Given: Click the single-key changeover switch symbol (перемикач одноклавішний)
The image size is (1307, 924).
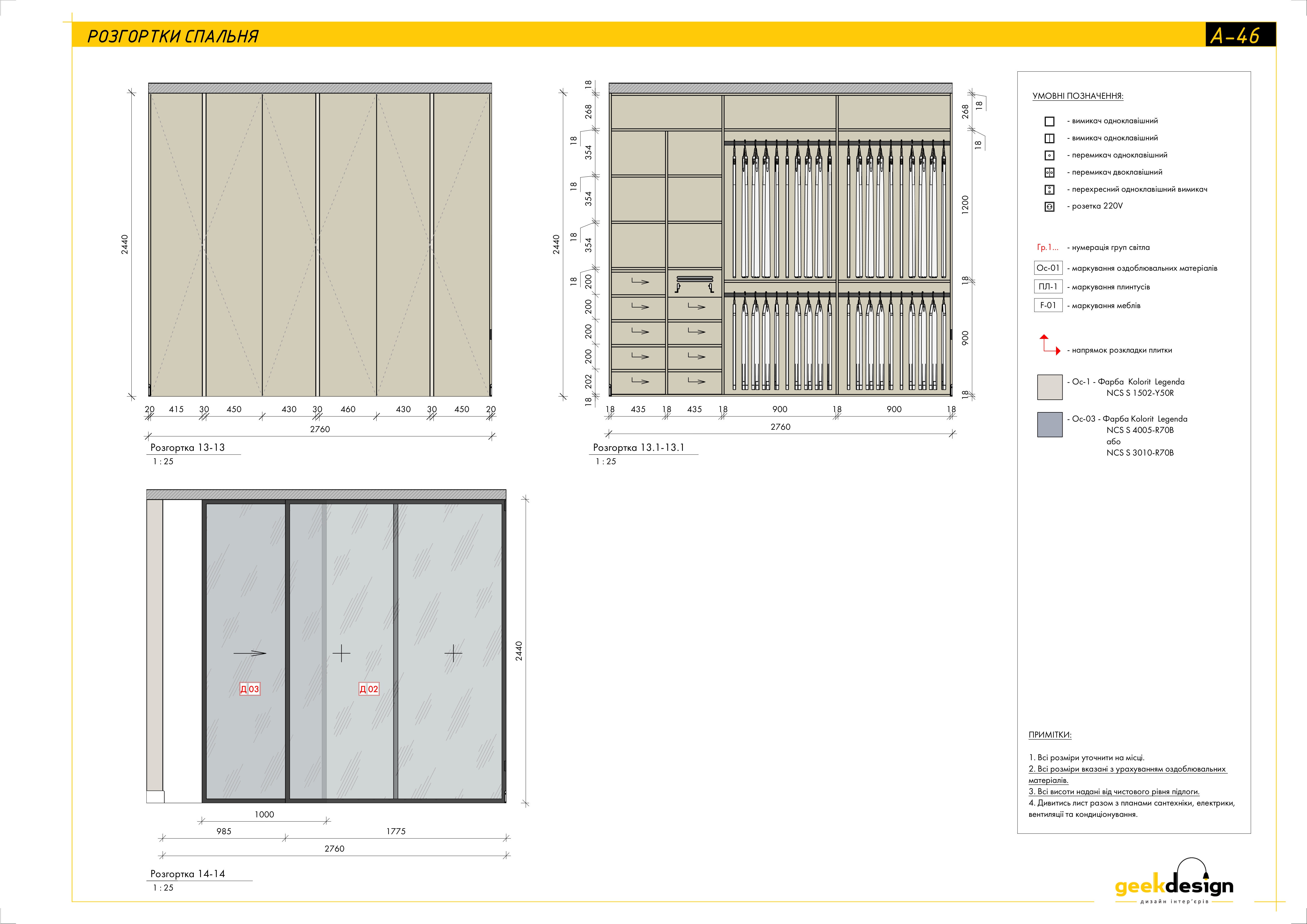Looking at the screenshot, I should (1049, 155).
